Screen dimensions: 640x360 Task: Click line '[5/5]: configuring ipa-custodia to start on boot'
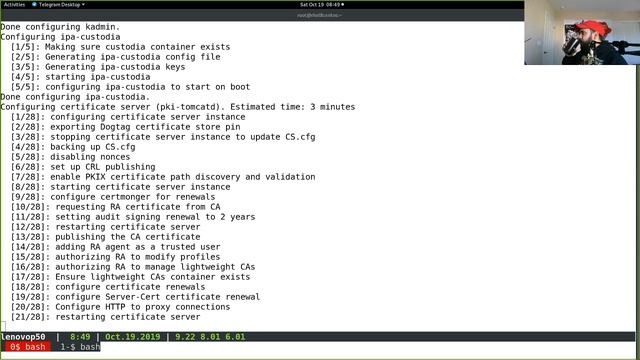pyautogui.click(x=130, y=87)
